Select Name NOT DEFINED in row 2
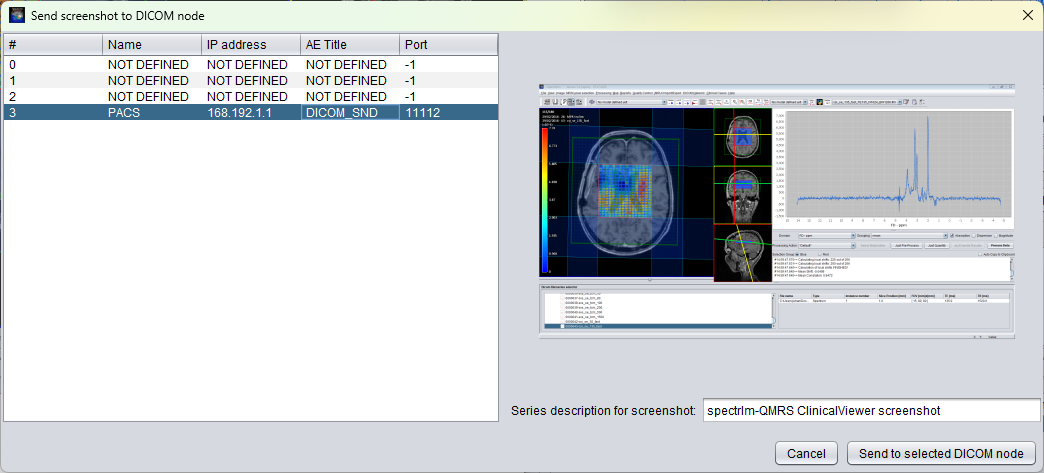 point(152,97)
